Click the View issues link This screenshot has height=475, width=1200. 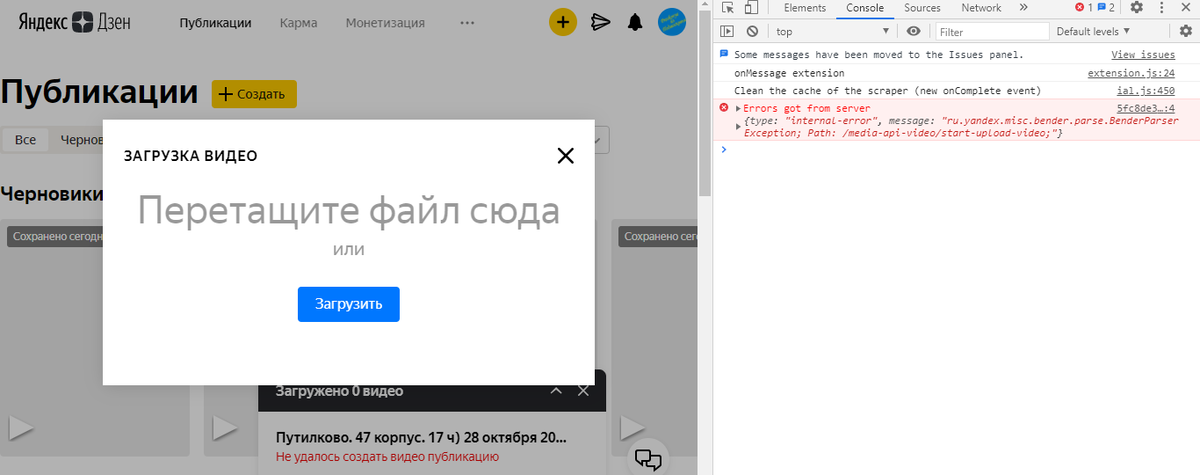1143,55
